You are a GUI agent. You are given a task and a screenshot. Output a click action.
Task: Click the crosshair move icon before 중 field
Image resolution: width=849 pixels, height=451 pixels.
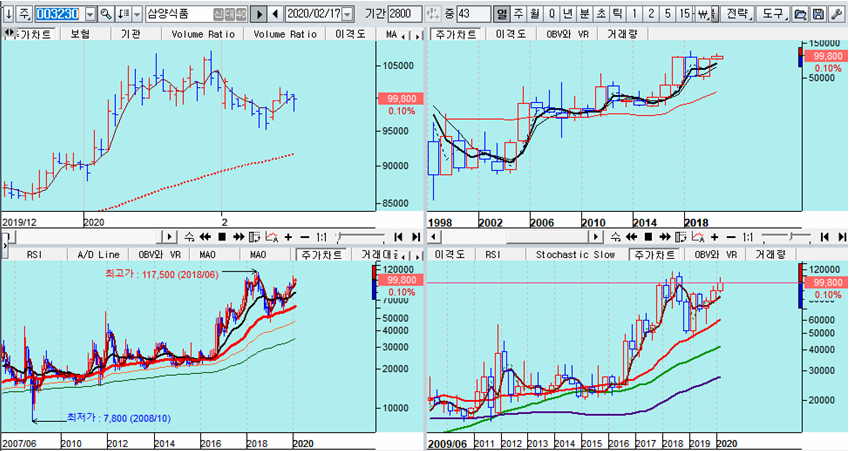pos(433,14)
